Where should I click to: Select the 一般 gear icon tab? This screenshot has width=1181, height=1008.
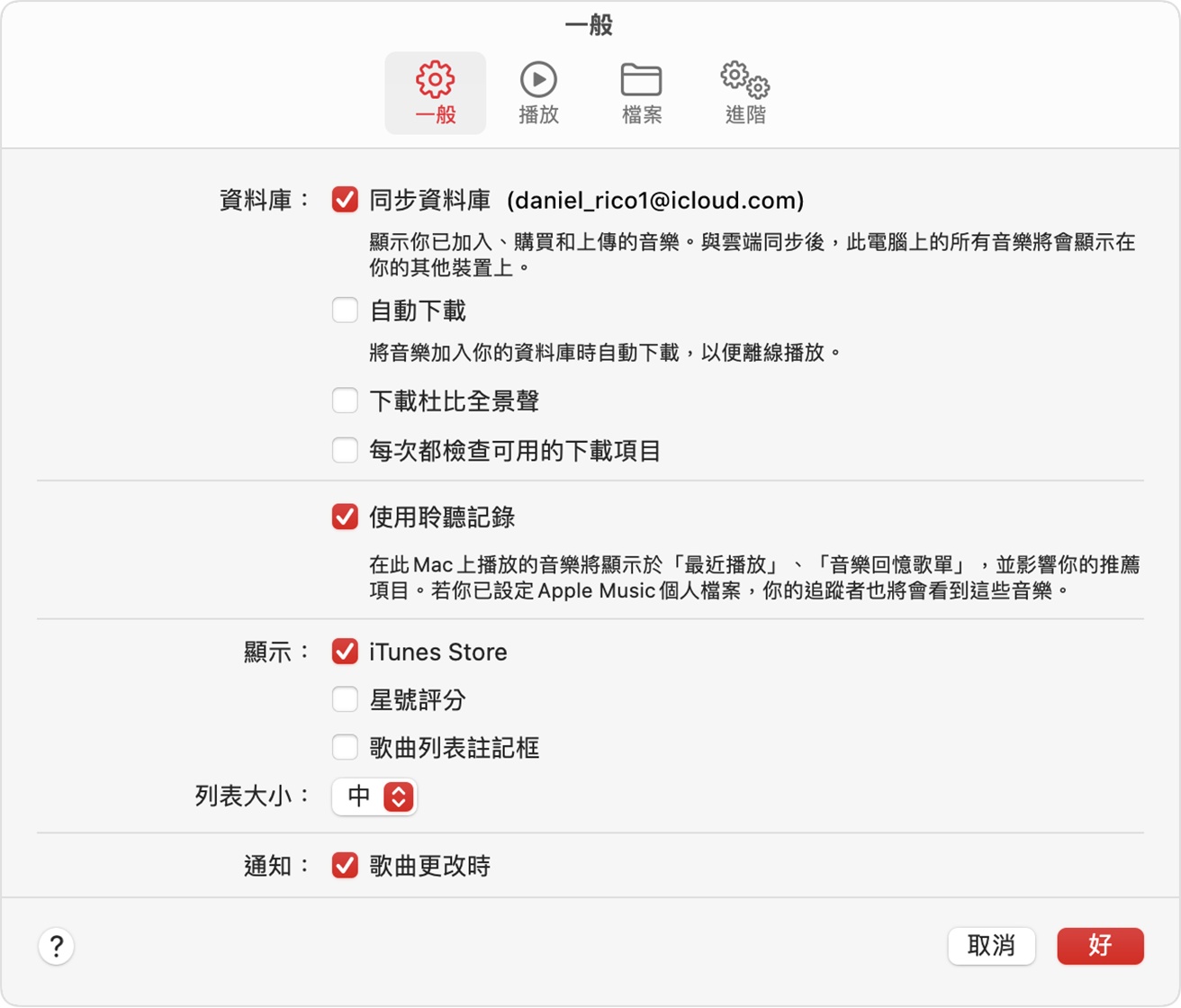[x=435, y=80]
